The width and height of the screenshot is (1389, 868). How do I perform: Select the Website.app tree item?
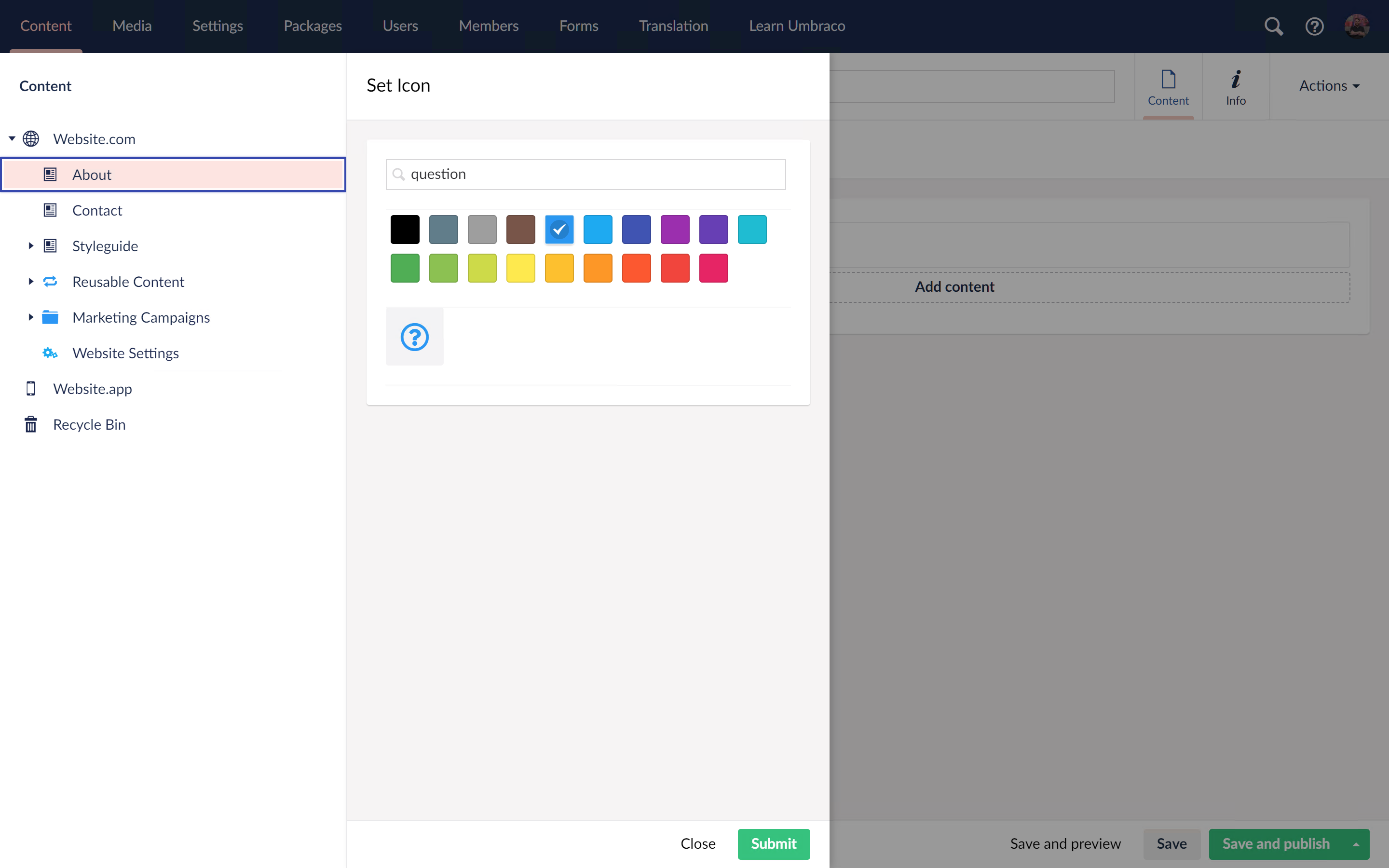pyautogui.click(x=173, y=389)
